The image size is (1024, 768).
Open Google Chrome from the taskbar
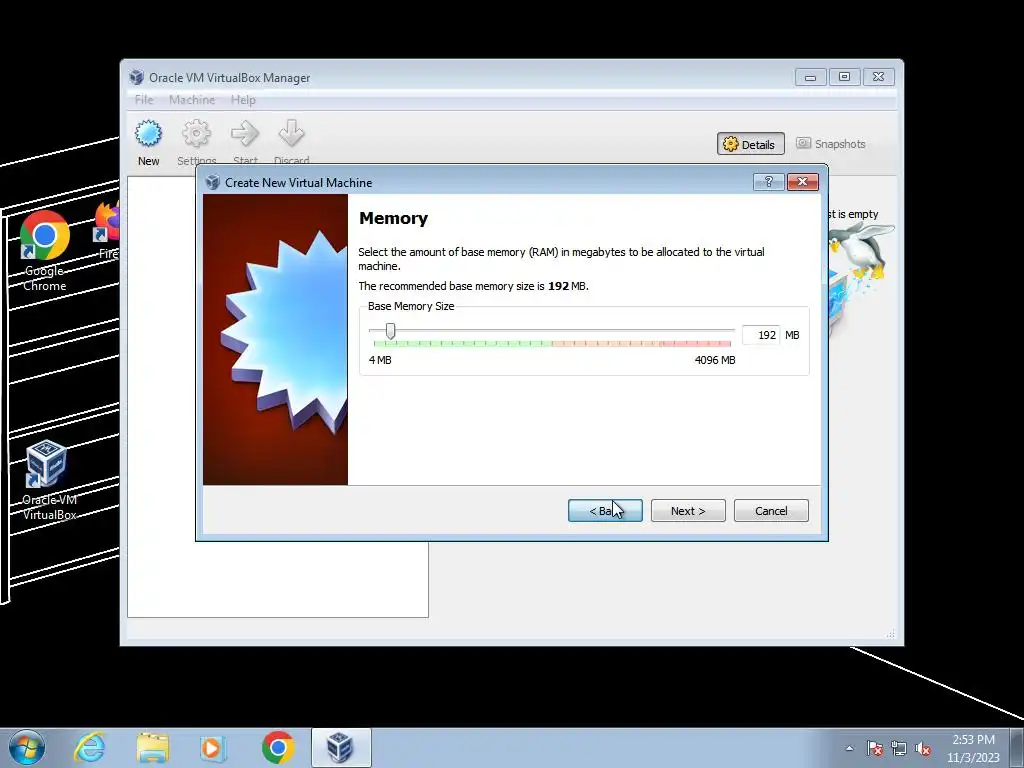(278, 748)
